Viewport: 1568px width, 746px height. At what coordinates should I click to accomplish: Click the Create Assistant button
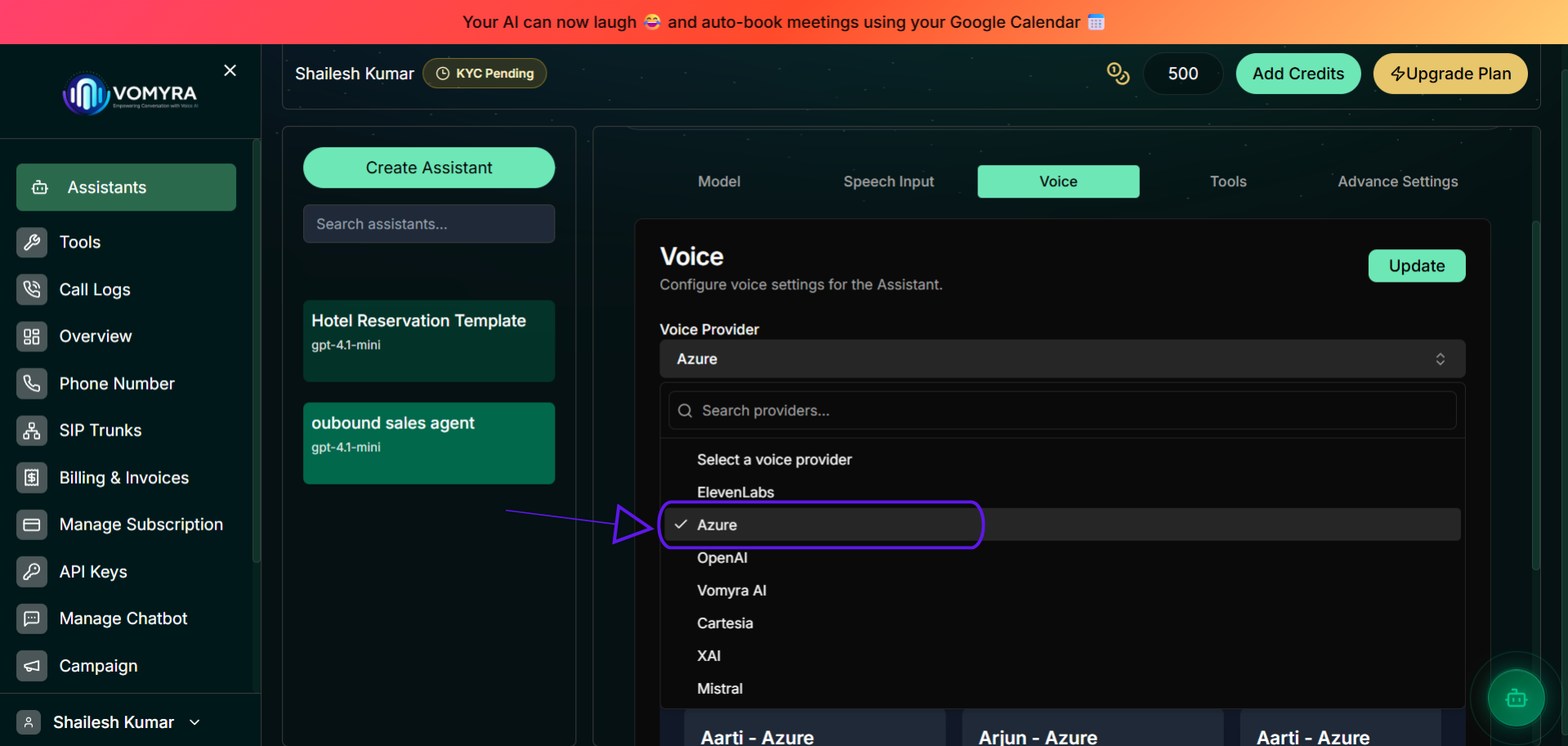click(x=429, y=168)
